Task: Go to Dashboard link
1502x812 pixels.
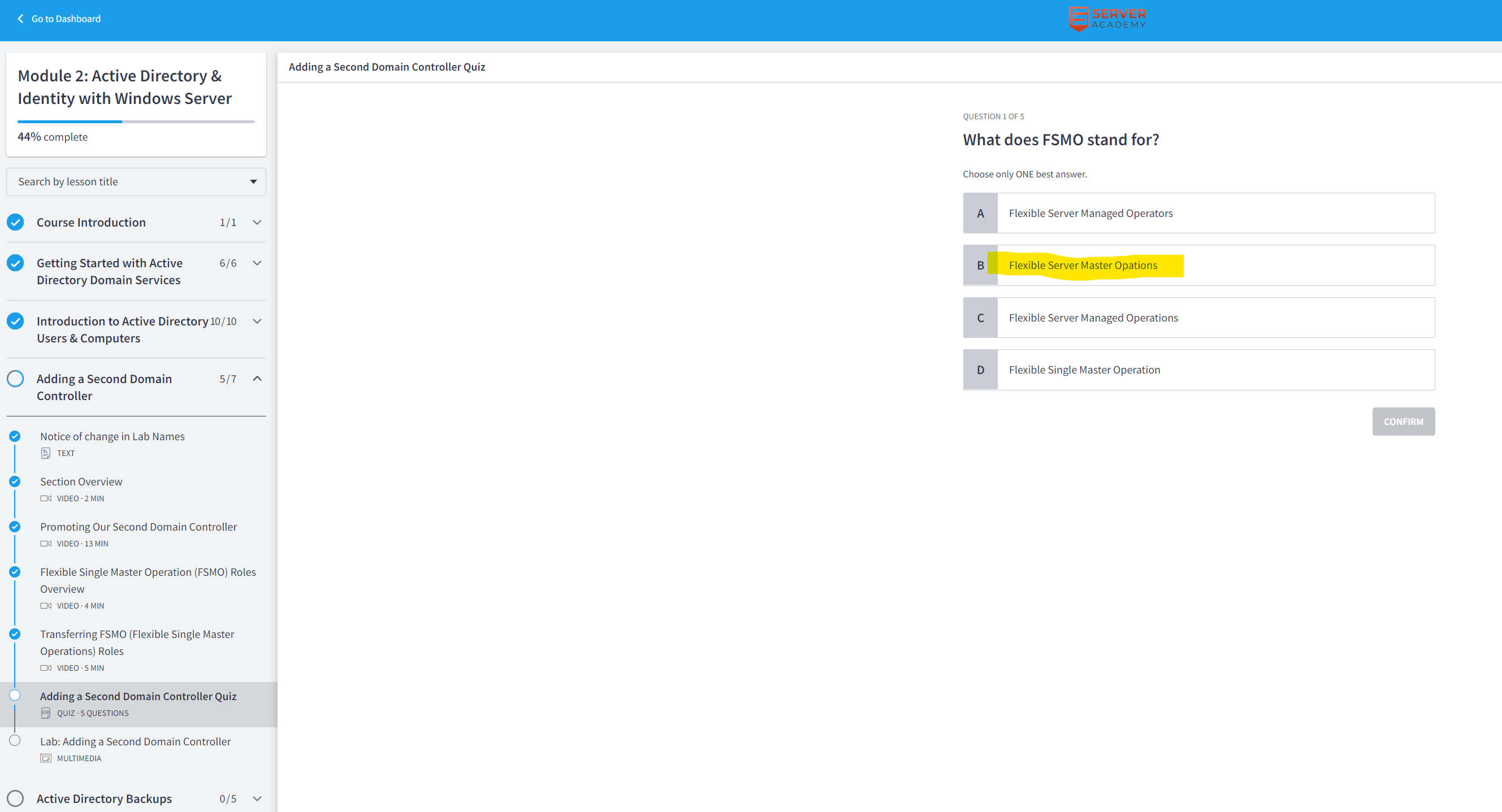Action: tap(66, 19)
